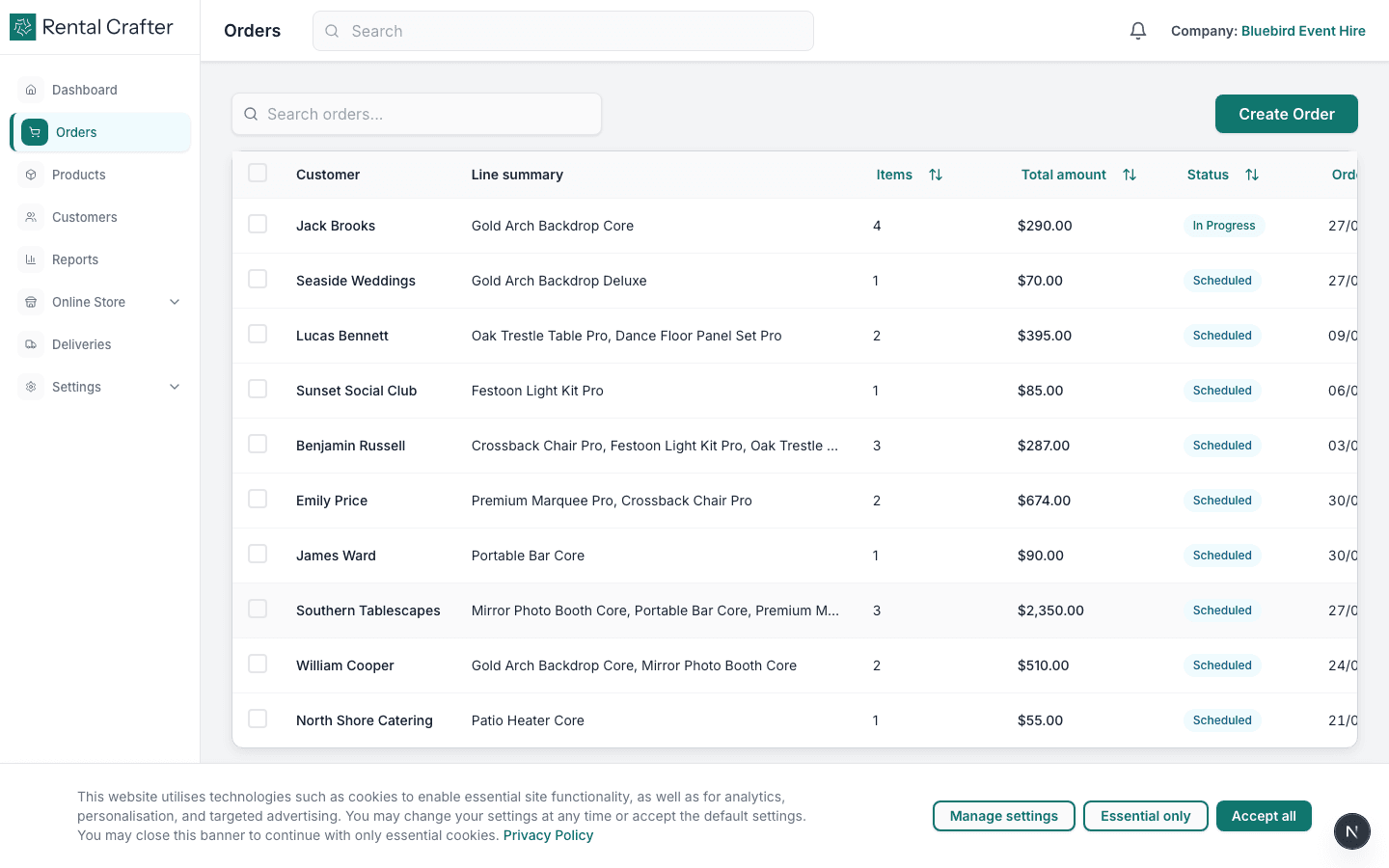Click the Reports chart icon
This screenshot has height=868, width=1389.
pos(31,259)
